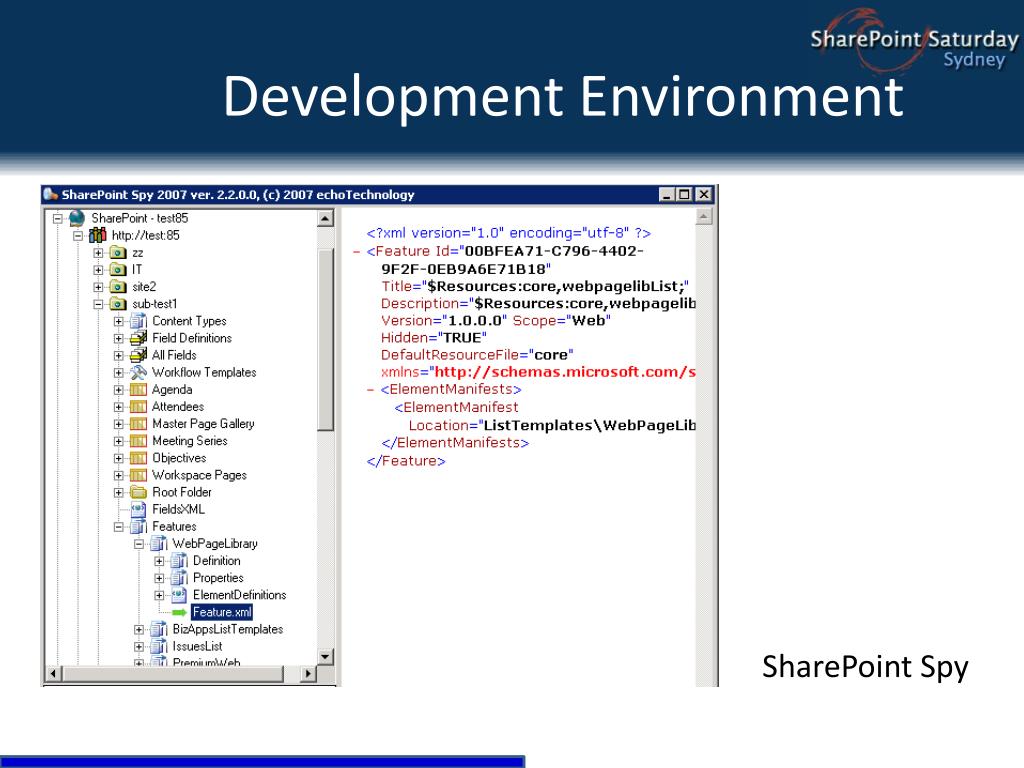Collapse the http://test:85 node
Viewport: 1024px width, 768px height.
click(78, 236)
